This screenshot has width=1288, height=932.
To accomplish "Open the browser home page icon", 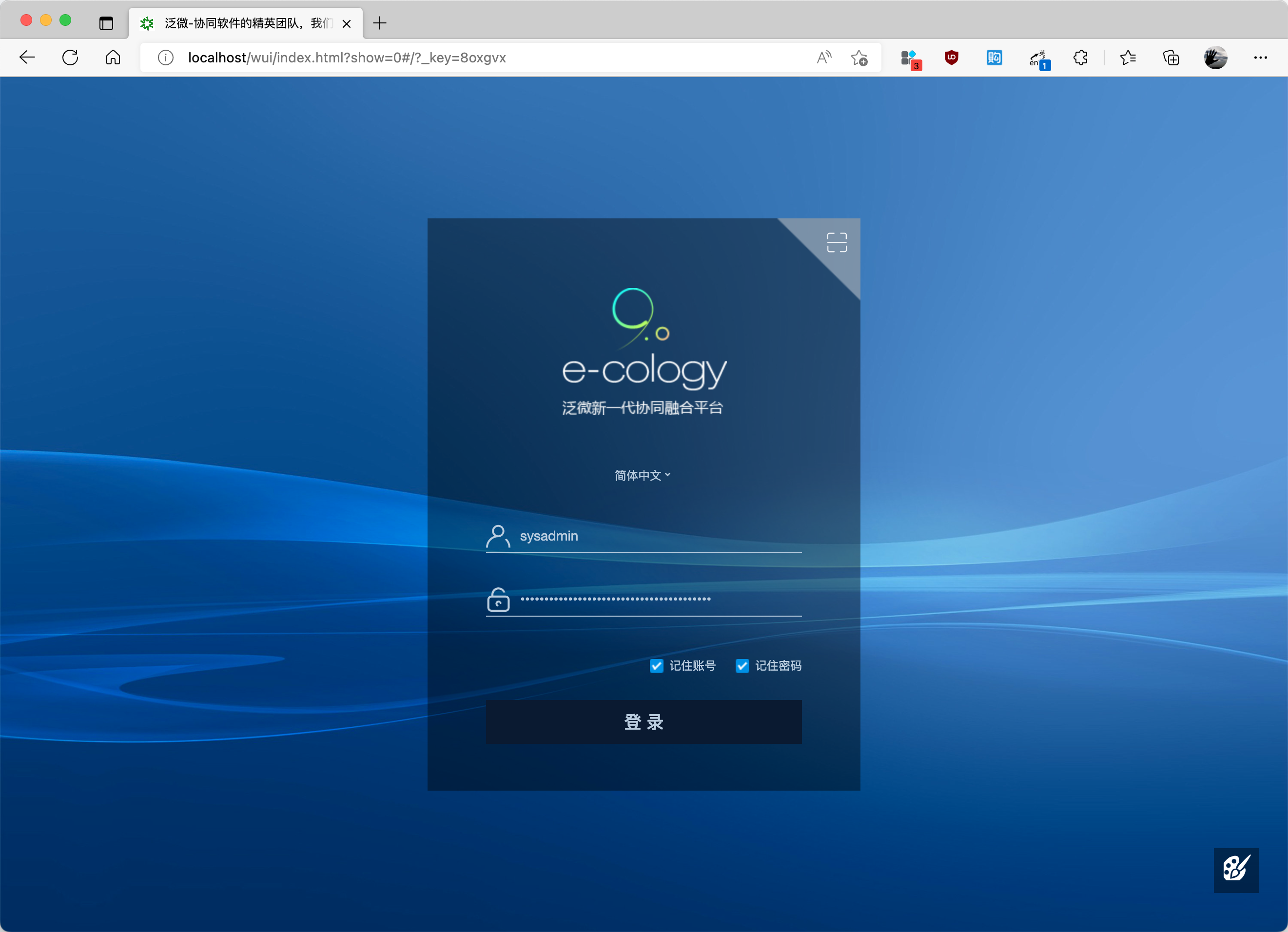I will [113, 58].
